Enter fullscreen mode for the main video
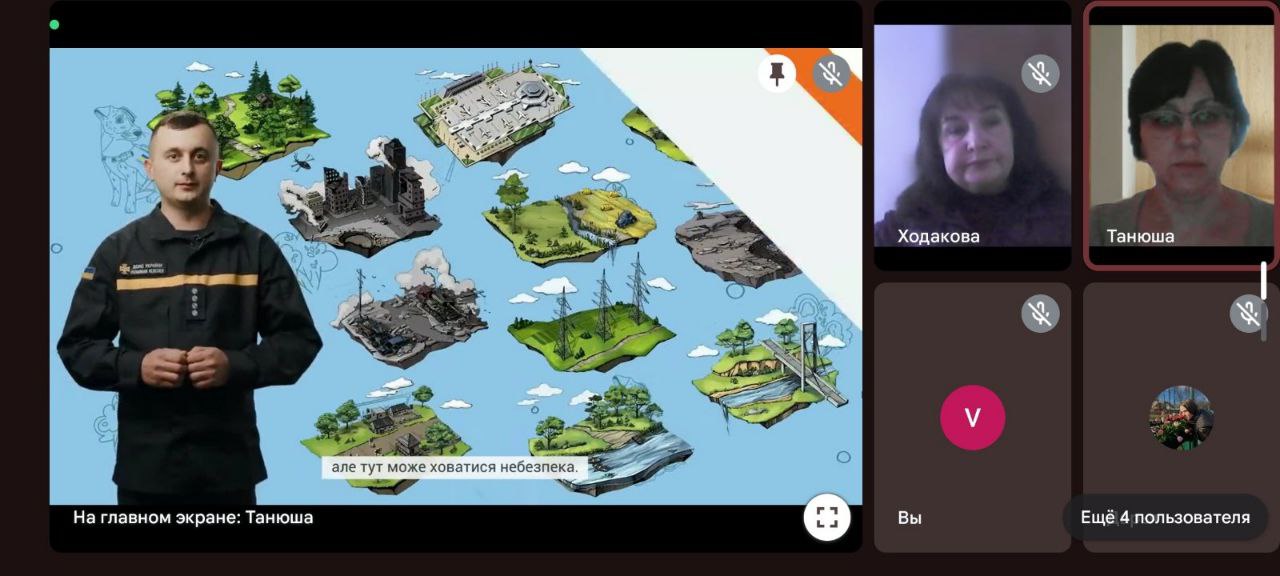This screenshot has height=576, width=1280. coord(826,517)
